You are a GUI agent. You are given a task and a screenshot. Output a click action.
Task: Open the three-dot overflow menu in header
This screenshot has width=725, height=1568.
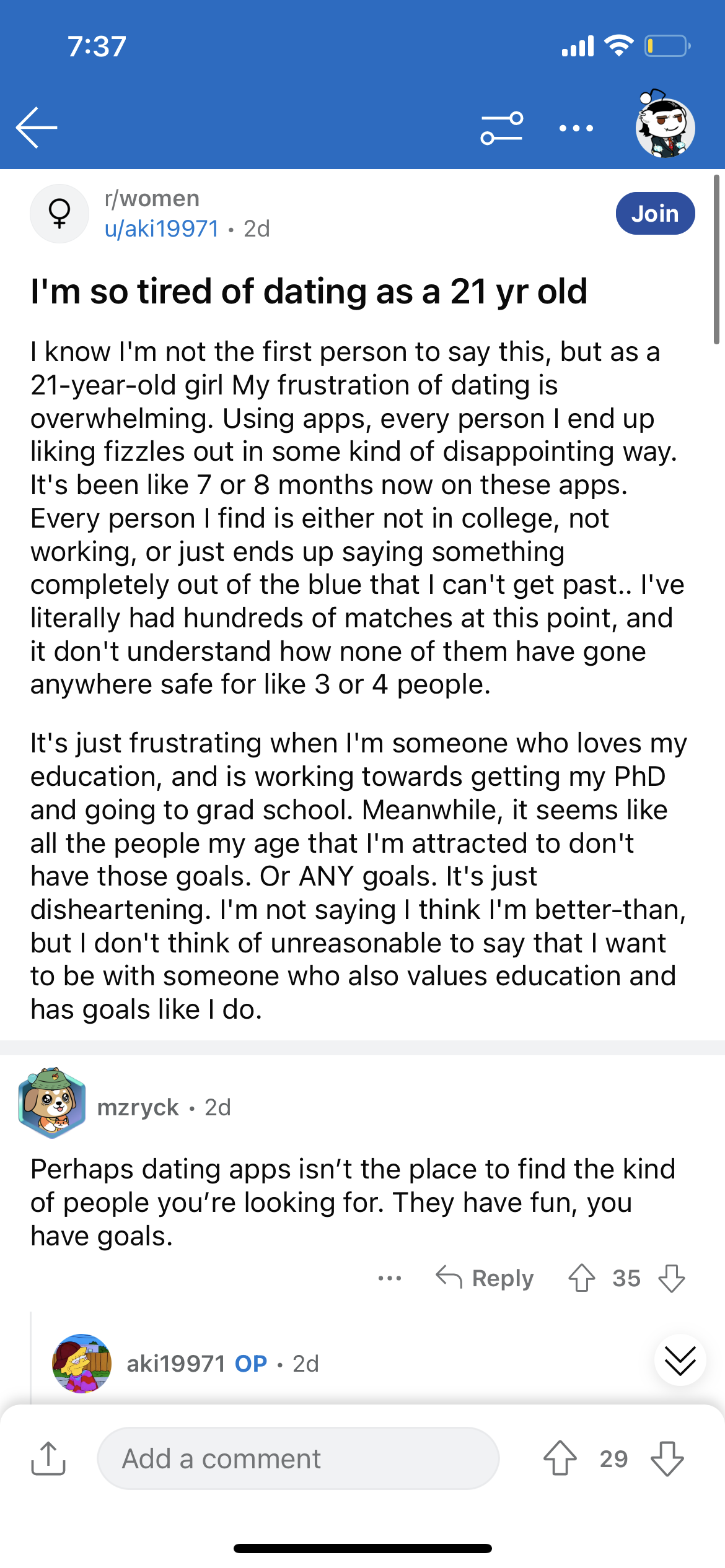[576, 128]
